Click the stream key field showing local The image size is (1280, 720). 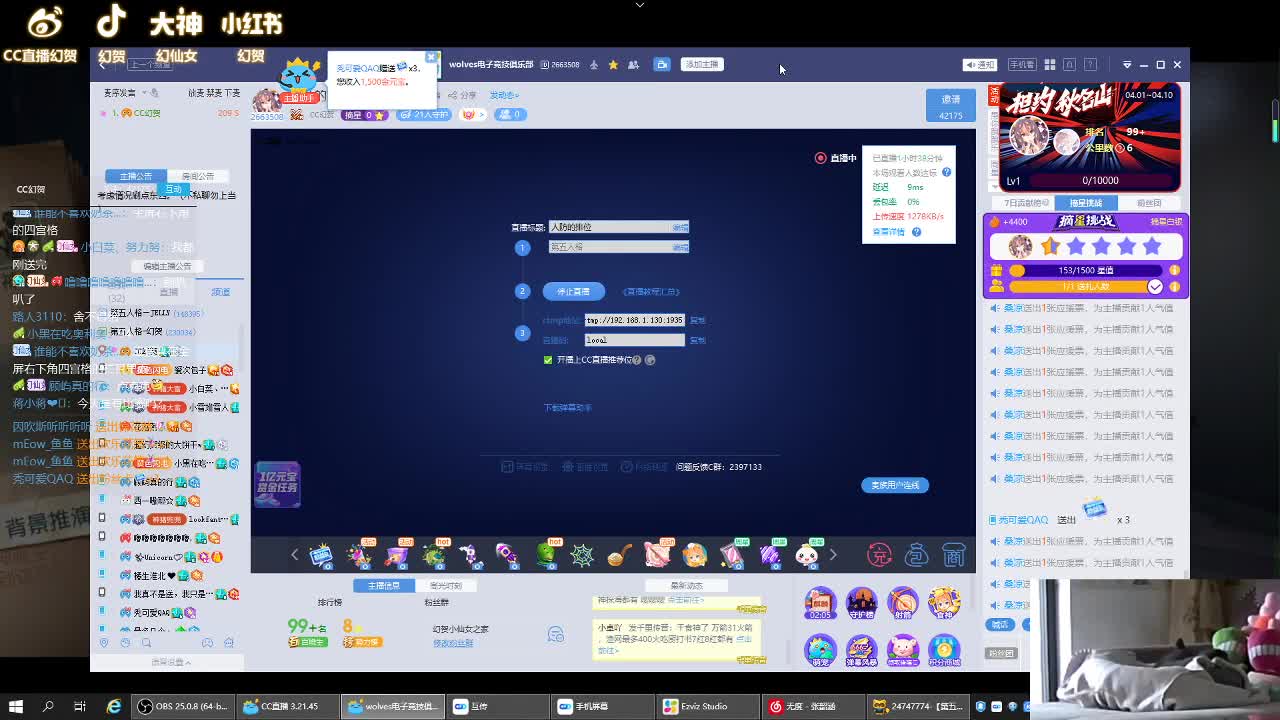coord(634,340)
